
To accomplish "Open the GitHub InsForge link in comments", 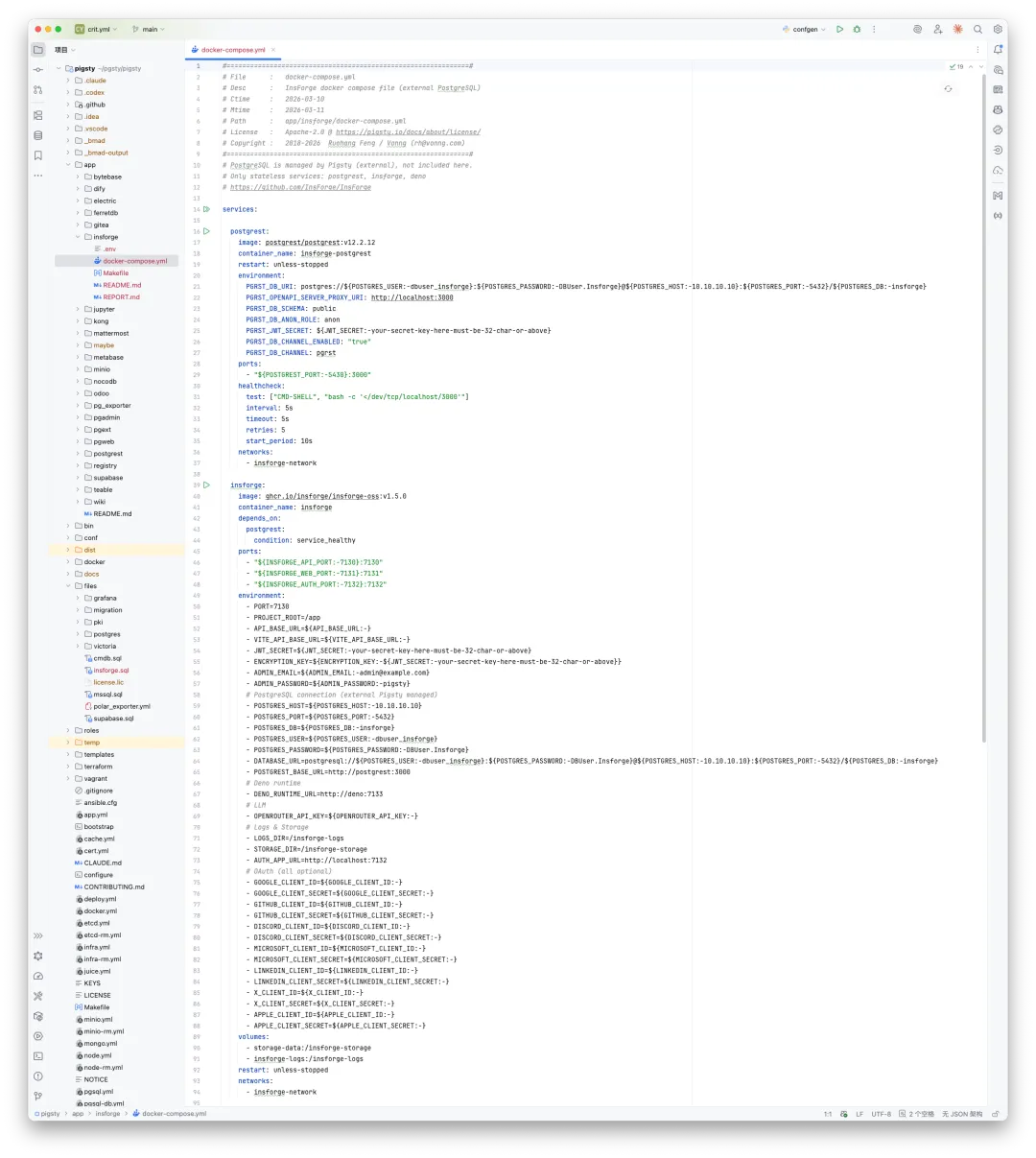I will 300,187.
